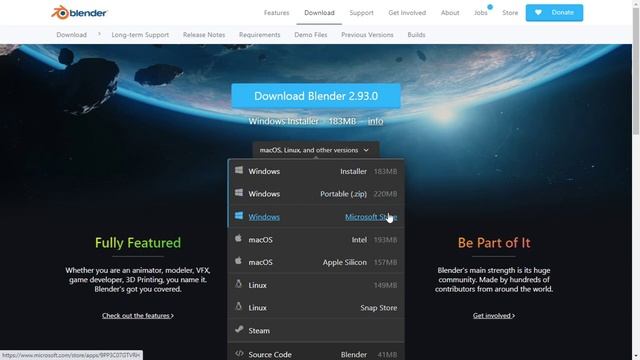
Task: Choose Linux 149MB download
Action: 316,285
